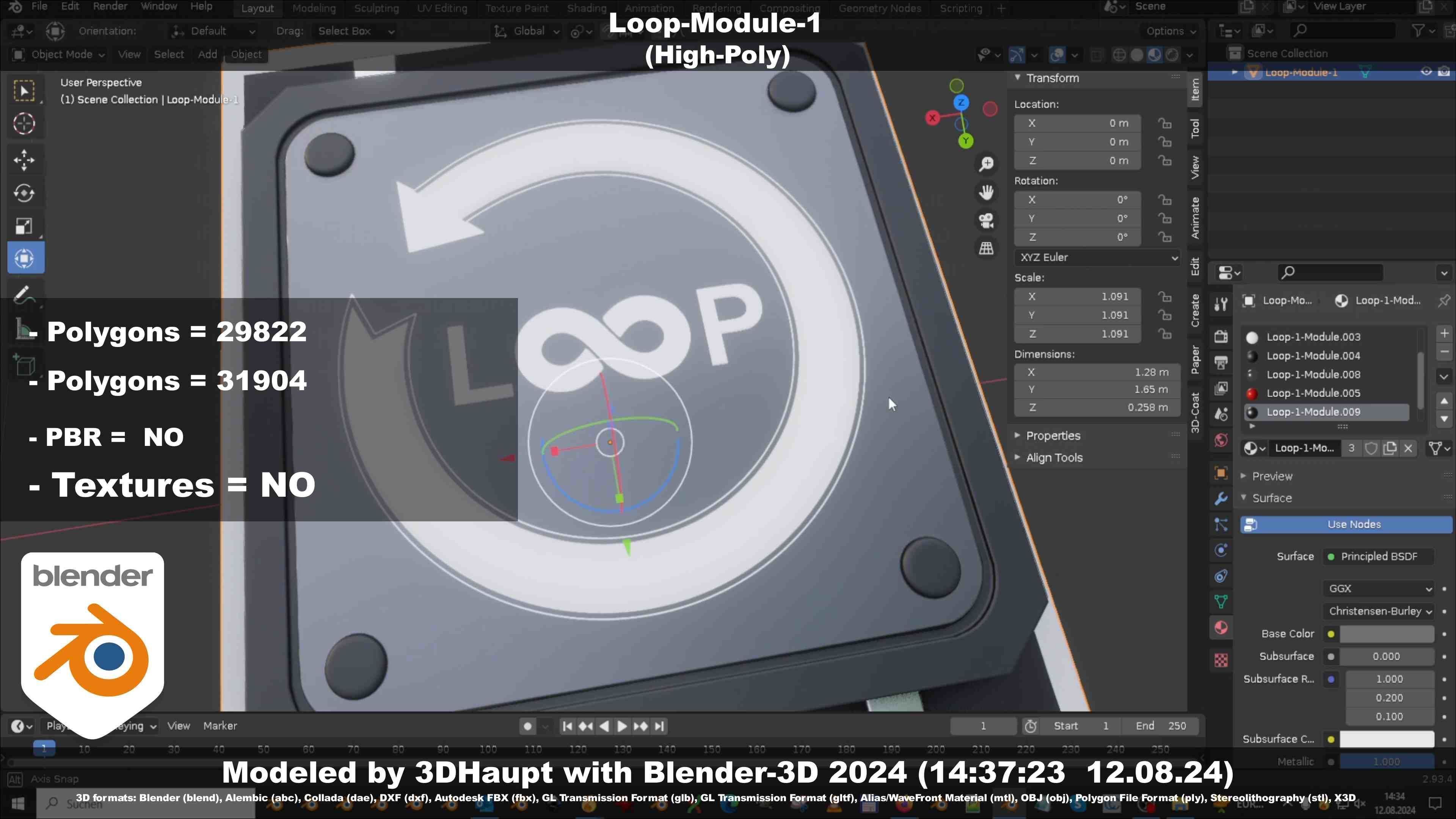Toggle lock on Location Z

1164,160
